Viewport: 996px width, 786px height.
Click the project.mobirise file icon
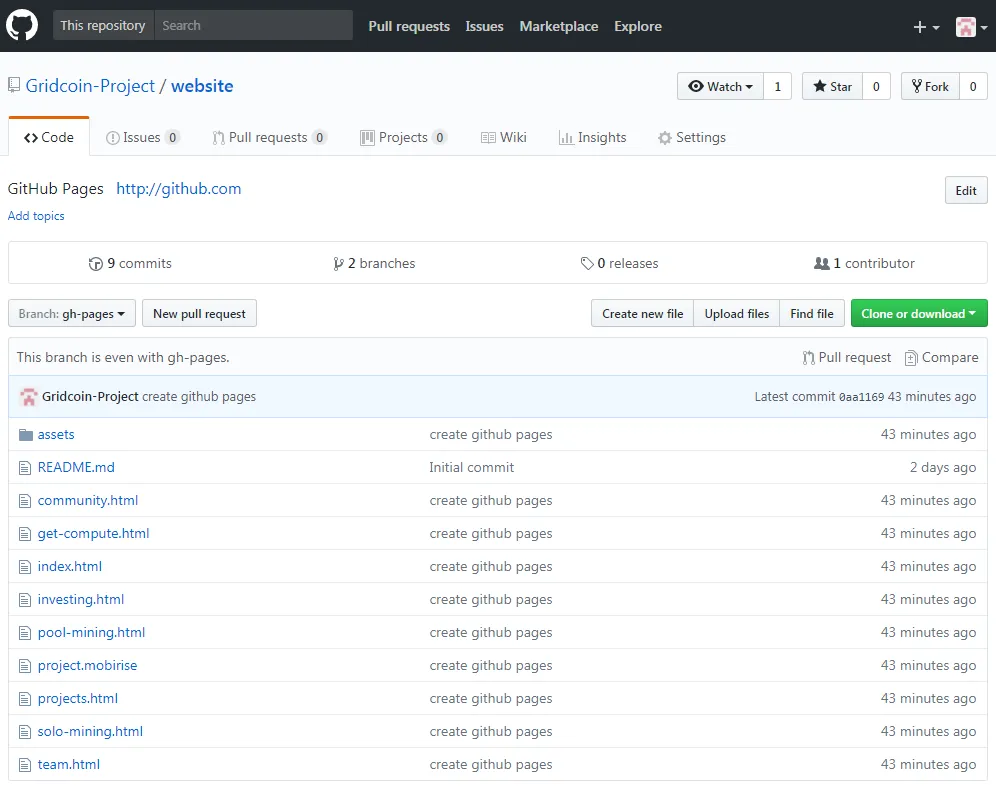pyautogui.click(x=25, y=667)
